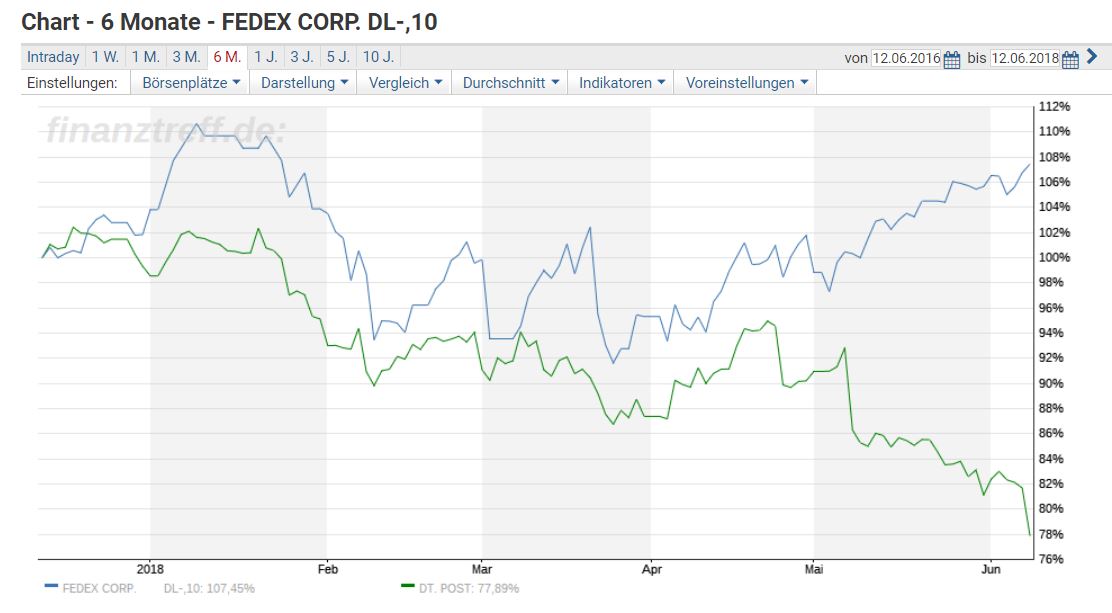Click the DL-,10: 107,45% legend value

tap(208, 588)
